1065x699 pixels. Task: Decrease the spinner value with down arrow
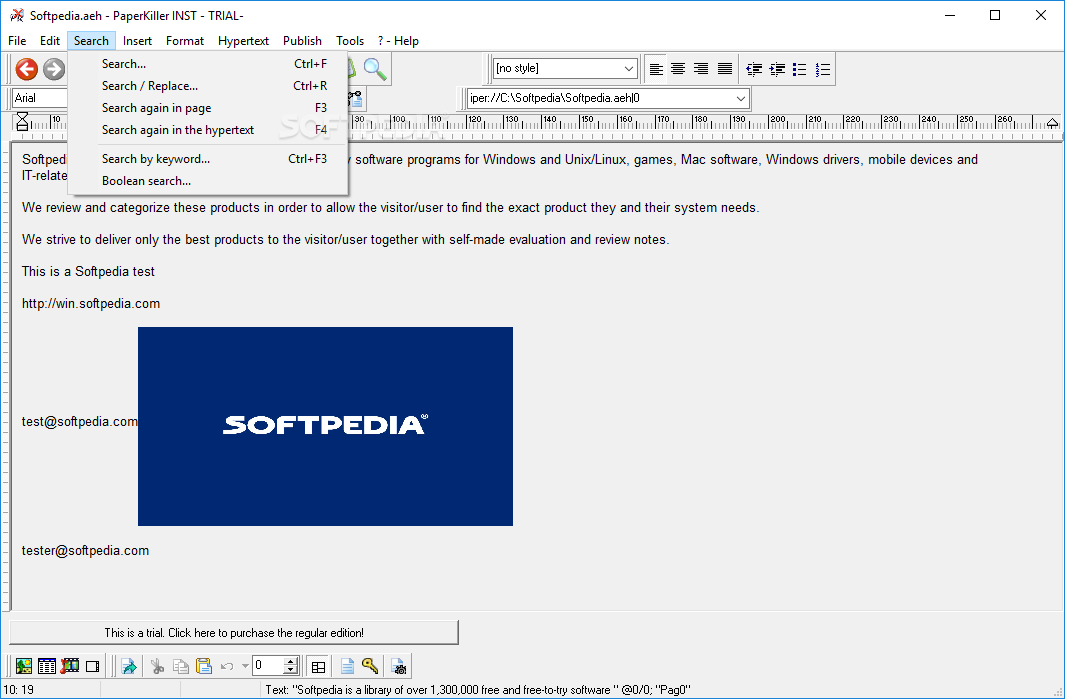291,670
